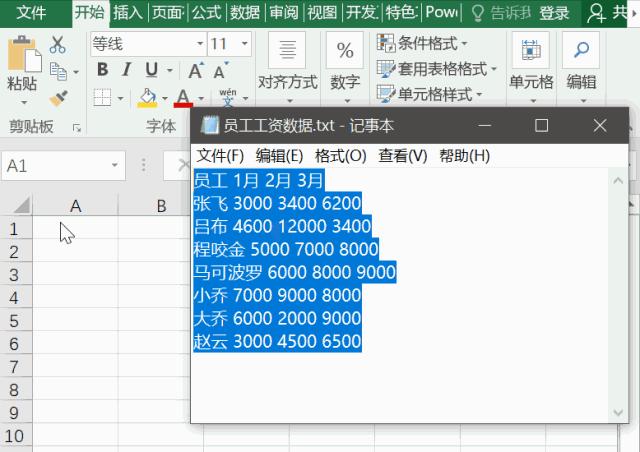Open the 文件 tab in Excel
The image size is (640, 452).
point(31,13)
